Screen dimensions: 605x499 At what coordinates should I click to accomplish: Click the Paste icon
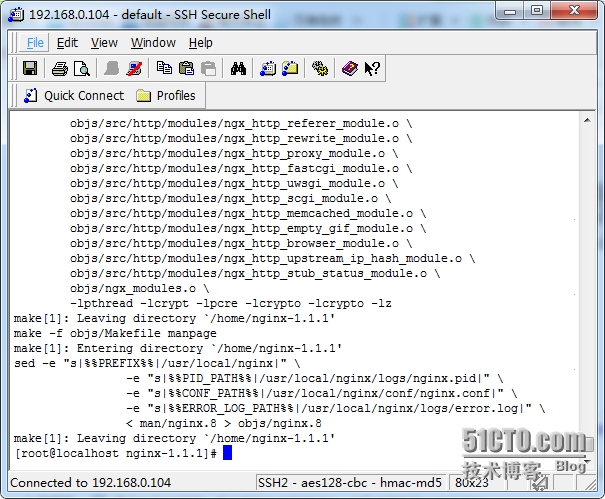pos(186,68)
